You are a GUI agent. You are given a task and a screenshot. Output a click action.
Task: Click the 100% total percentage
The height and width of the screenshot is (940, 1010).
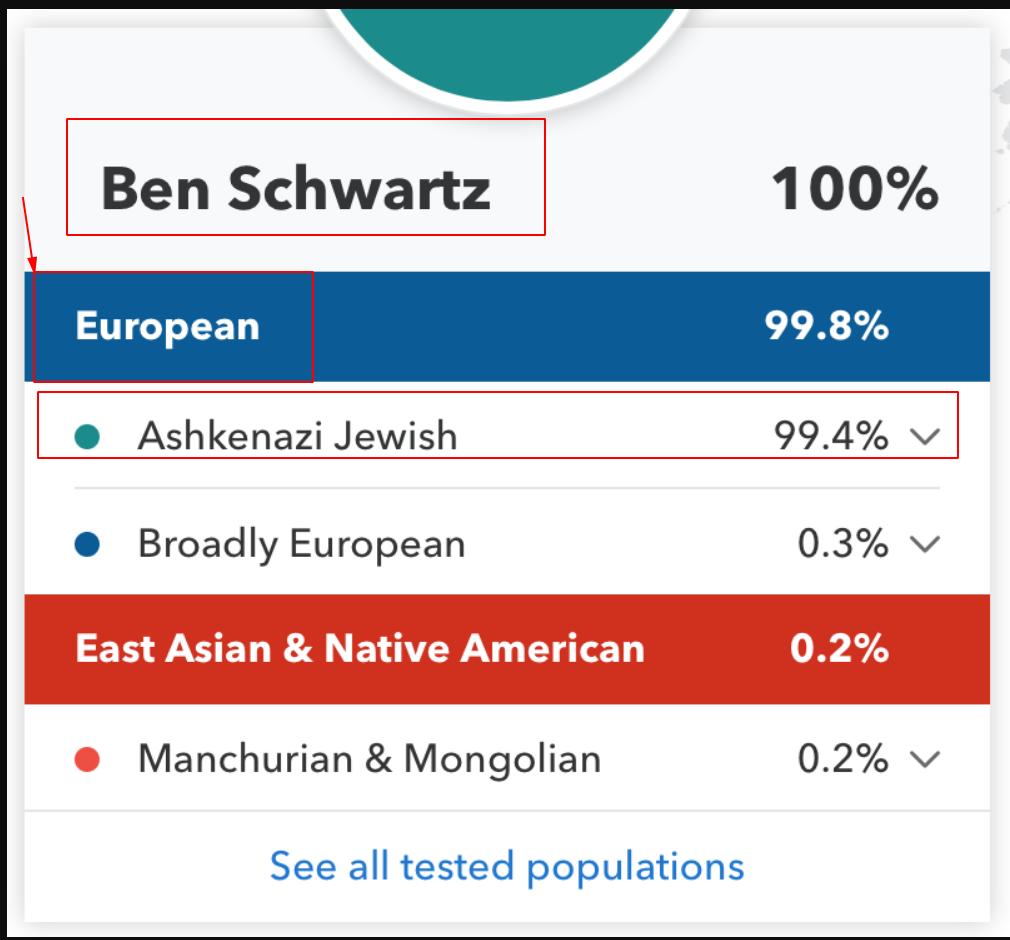point(854,188)
